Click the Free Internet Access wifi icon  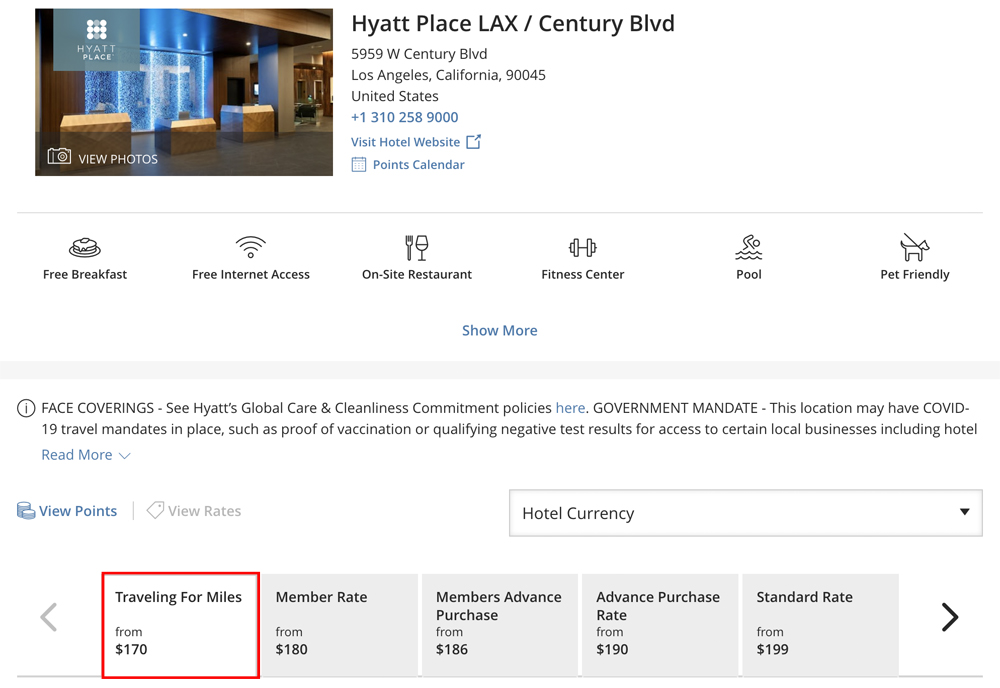pos(251,247)
